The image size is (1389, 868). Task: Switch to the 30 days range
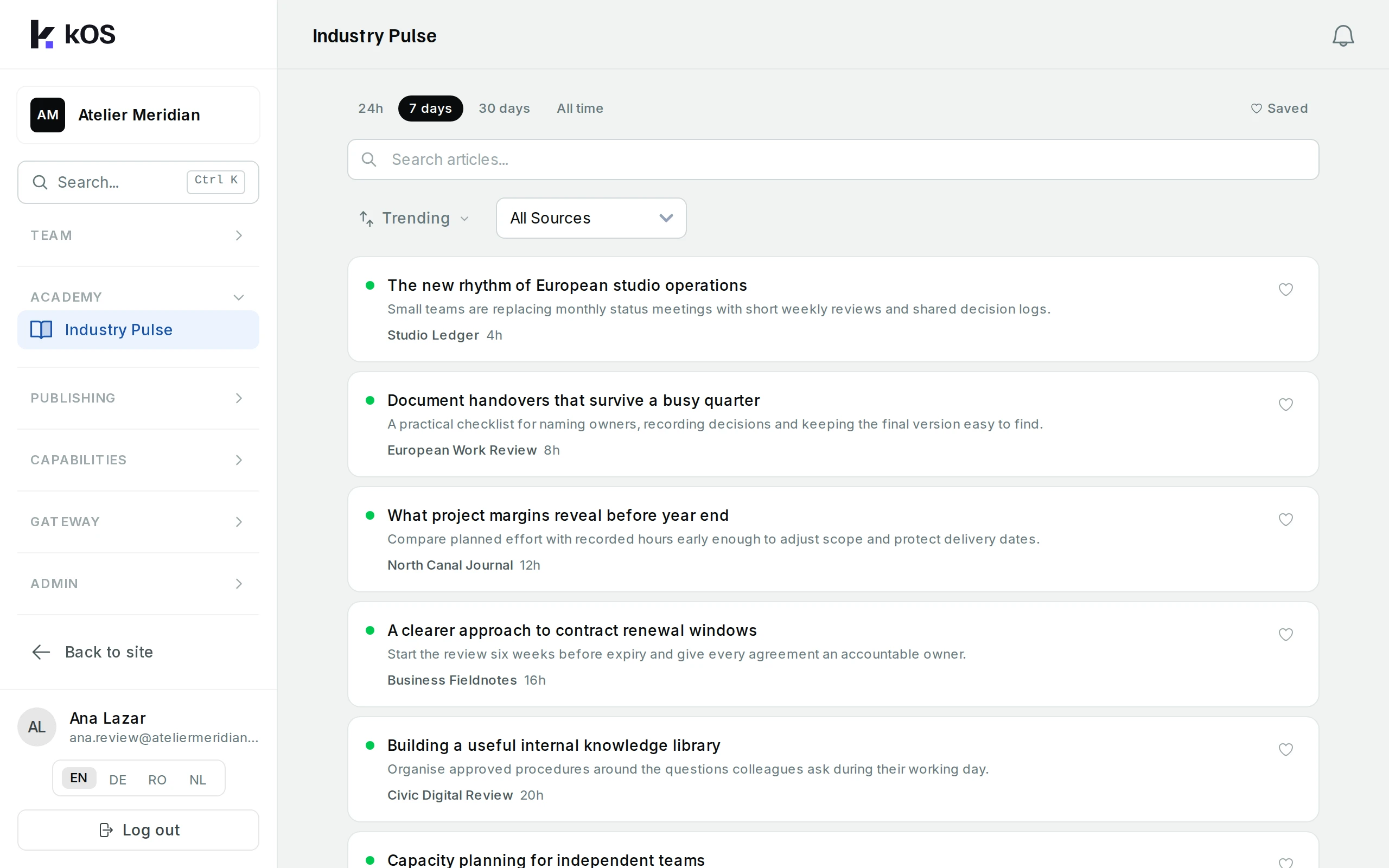click(x=505, y=108)
